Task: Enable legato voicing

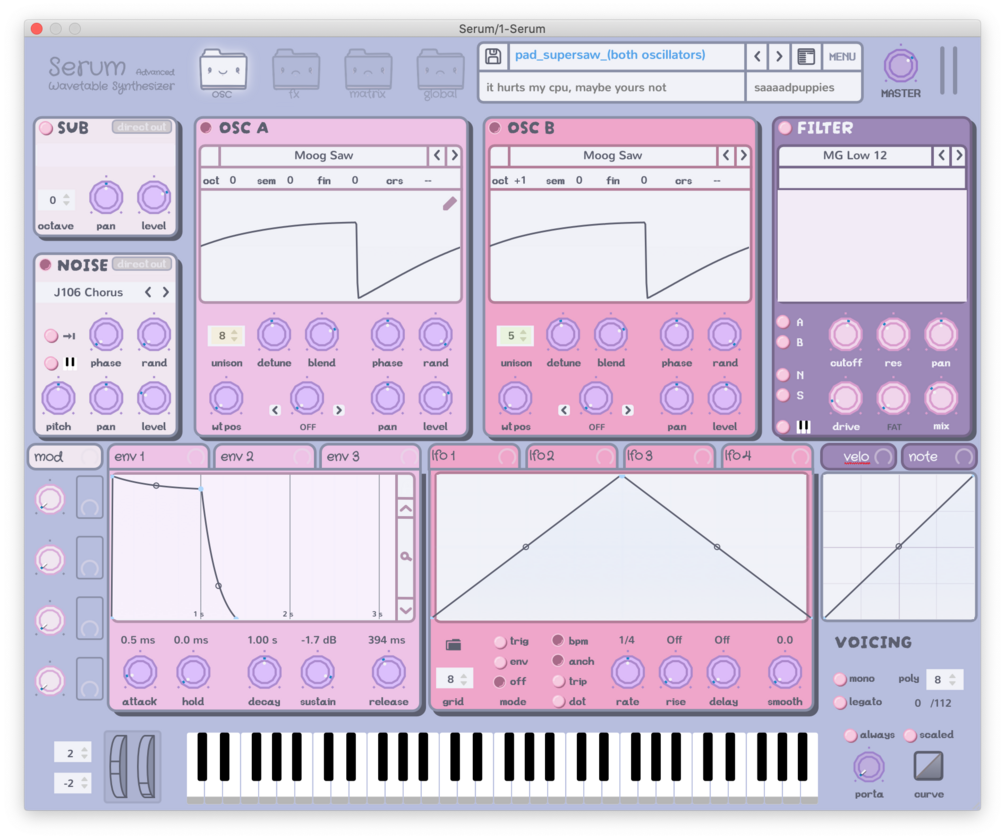Action: (x=840, y=702)
